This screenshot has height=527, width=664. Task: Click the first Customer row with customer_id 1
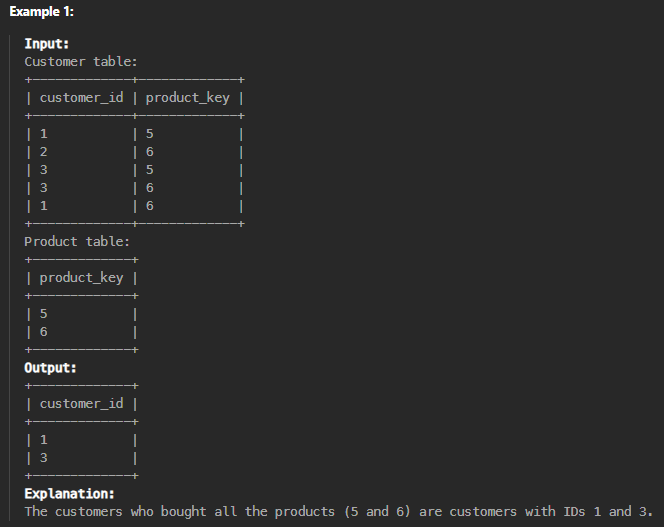[x=134, y=134]
